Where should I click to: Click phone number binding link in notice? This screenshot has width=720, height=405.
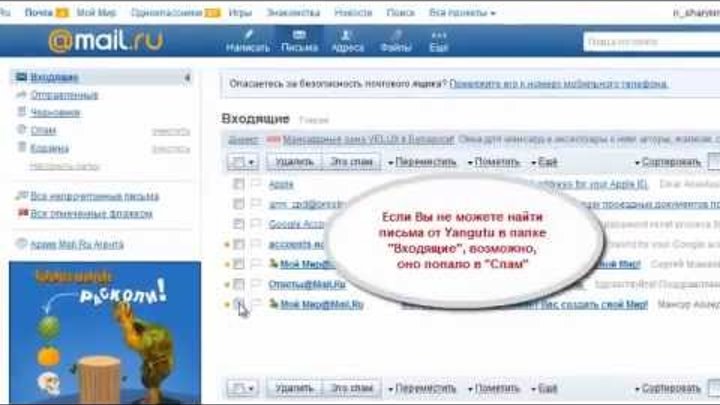click(x=558, y=84)
